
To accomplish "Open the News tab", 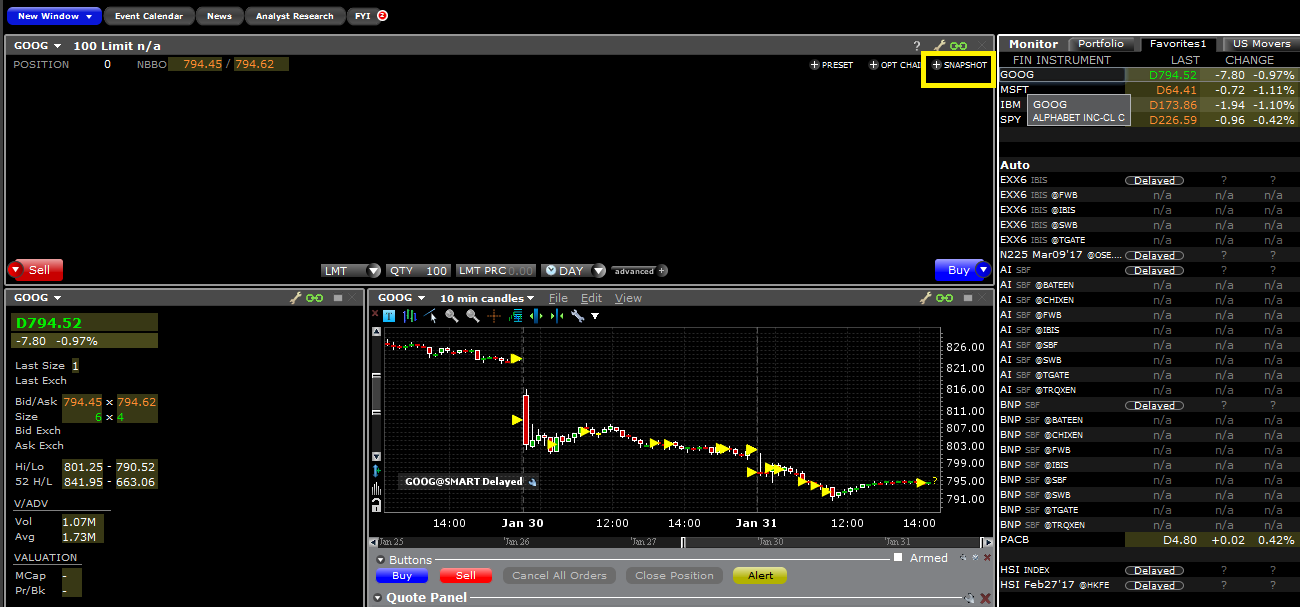I will (219, 16).
